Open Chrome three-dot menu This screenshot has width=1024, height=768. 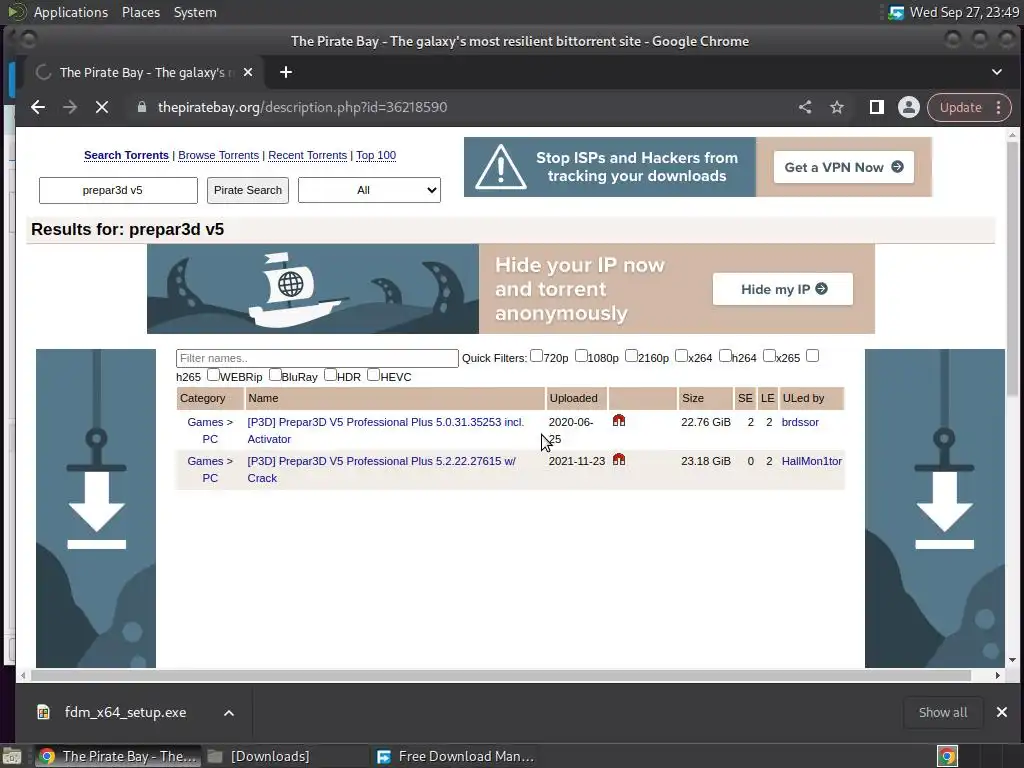[999, 107]
